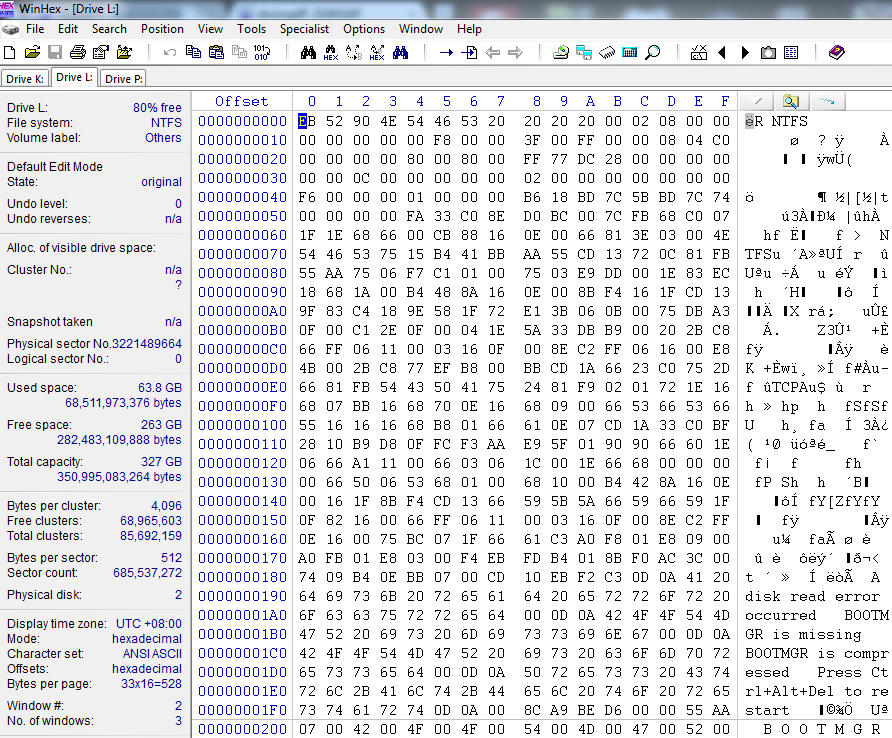Click the arrow-into-page Go To icon
This screenshot has width=892, height=738.
click(469, 53)
